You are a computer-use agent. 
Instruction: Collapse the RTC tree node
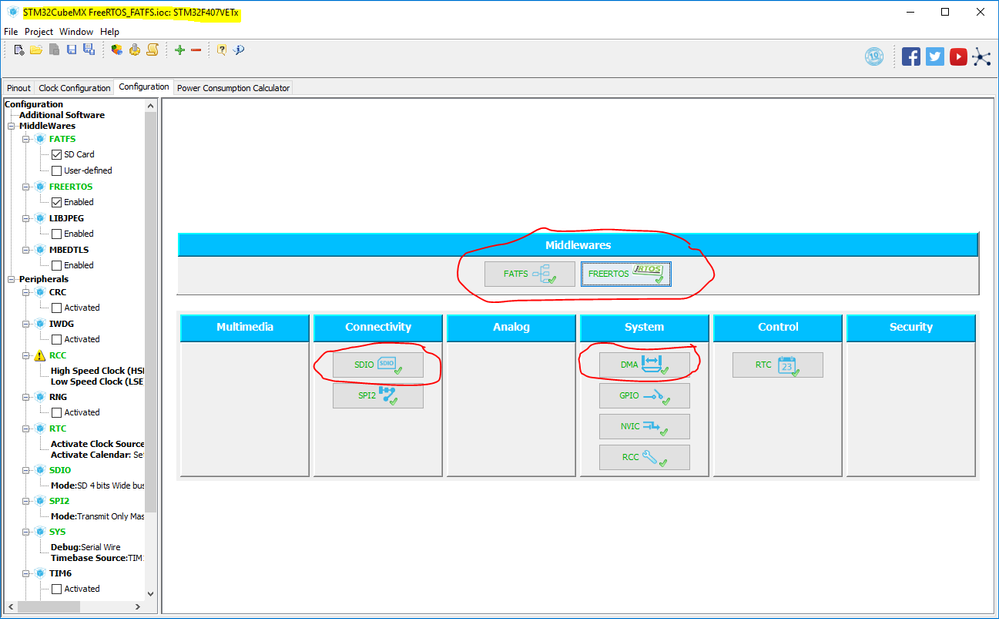26,429
